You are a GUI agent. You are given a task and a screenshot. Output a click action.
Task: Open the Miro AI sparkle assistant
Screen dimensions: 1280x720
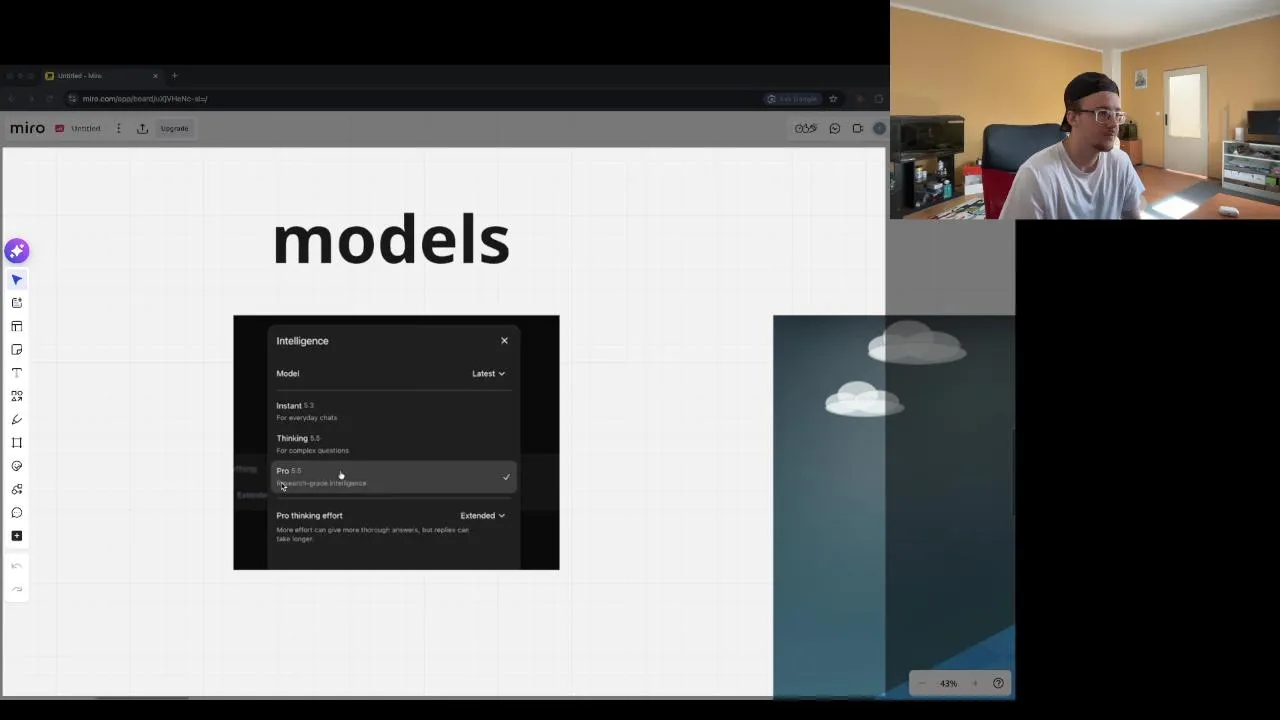tap(17, 251)
